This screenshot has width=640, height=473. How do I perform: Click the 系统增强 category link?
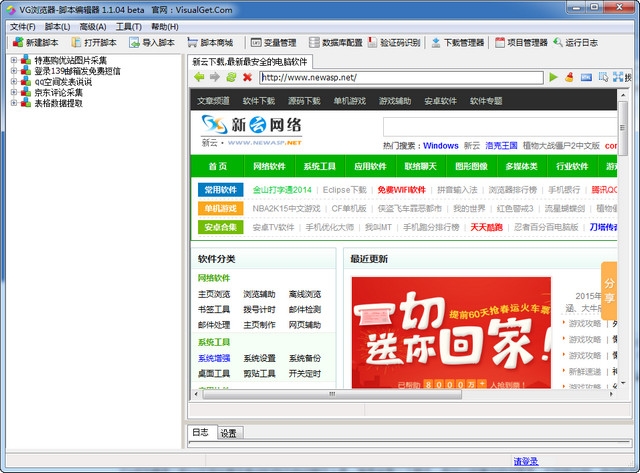click(x=214, y=358)
